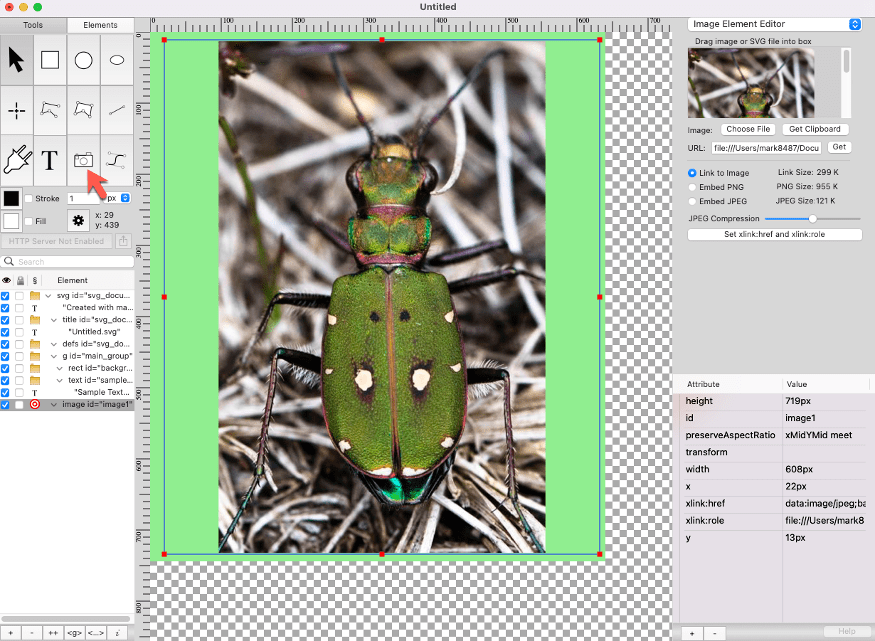Click the JPEG Compression slider
This screenshot has width=875, height=641.
pos(812,219)
